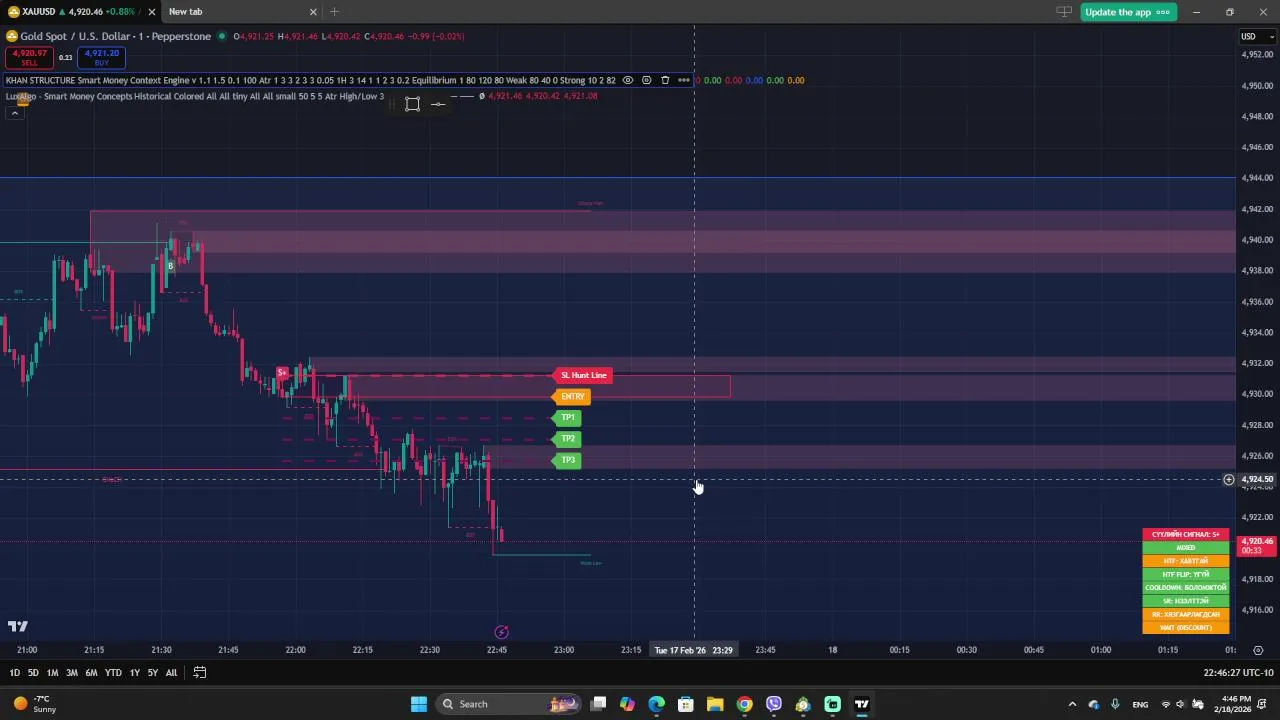Open Task View from taskbar
1280x720 pixels.
(x=598, y=704)
